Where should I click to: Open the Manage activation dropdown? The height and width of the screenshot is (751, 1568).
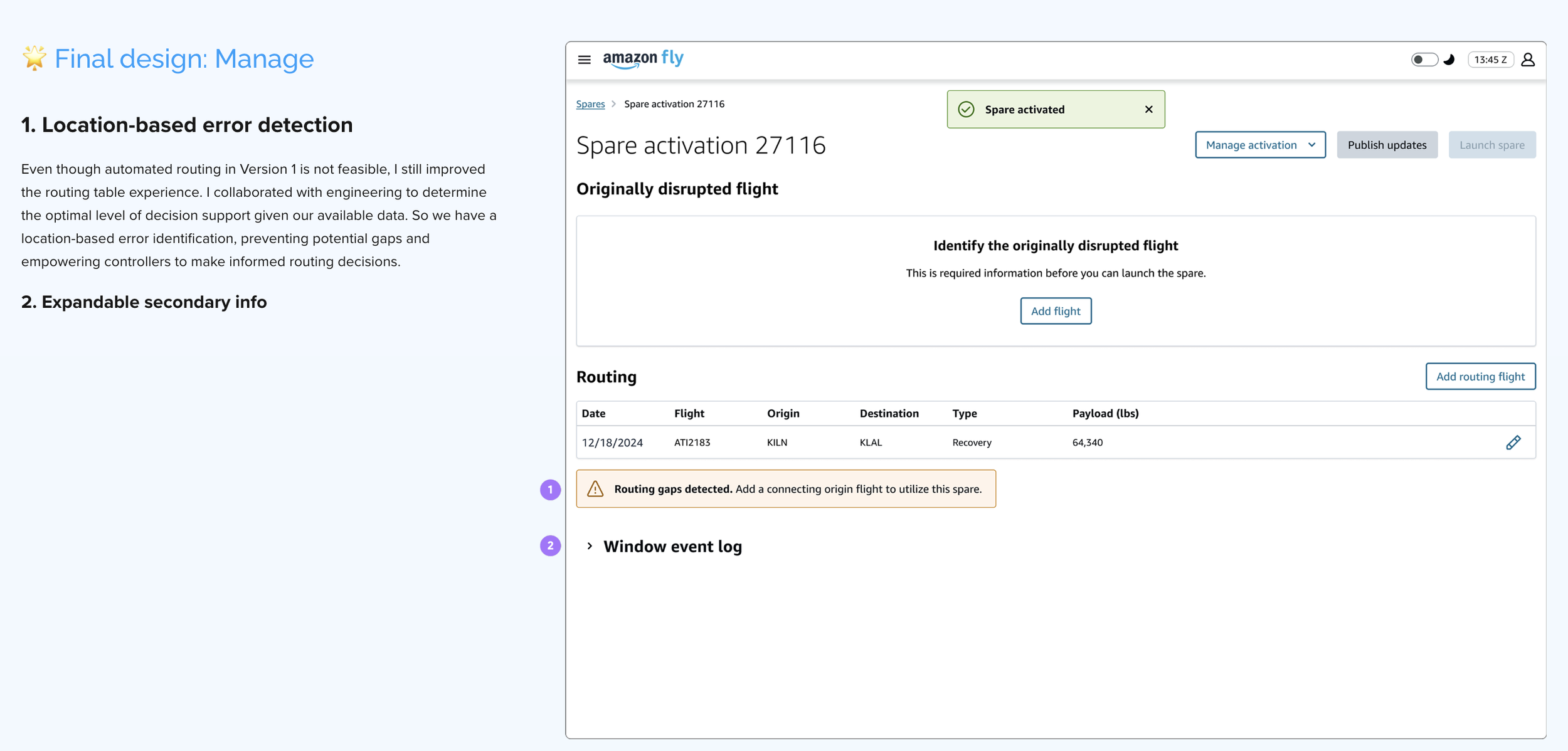(1259, 145)
